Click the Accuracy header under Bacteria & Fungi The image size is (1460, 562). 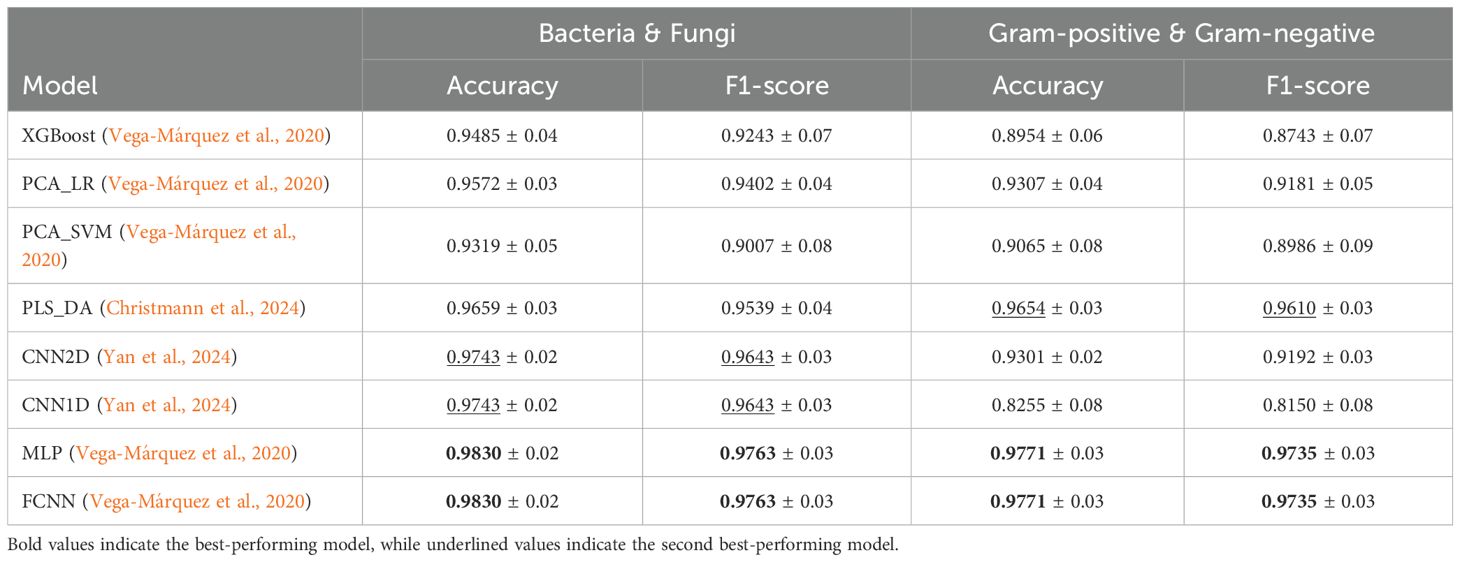point(502,85)
